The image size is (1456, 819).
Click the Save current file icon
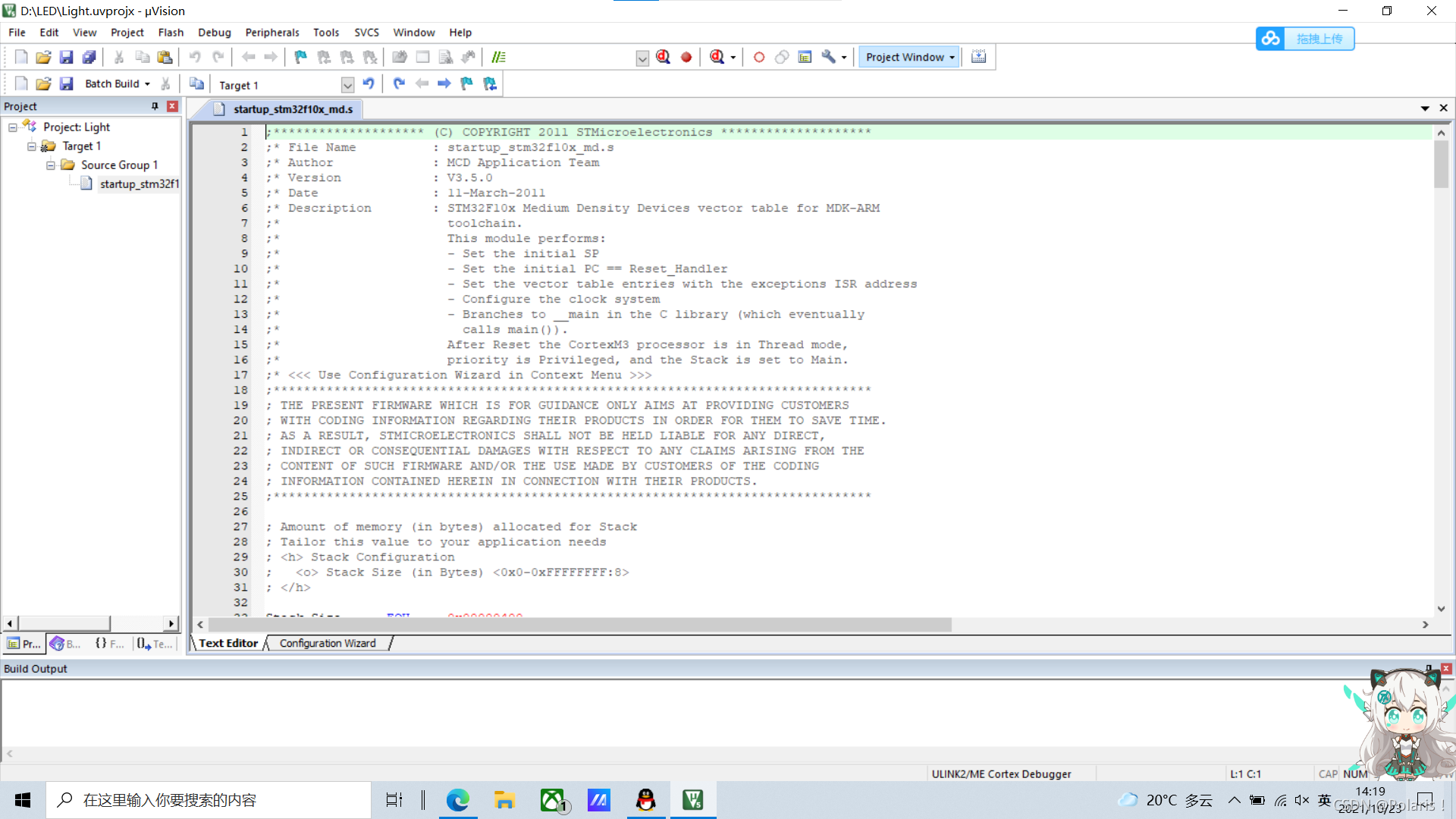point(65,56)
